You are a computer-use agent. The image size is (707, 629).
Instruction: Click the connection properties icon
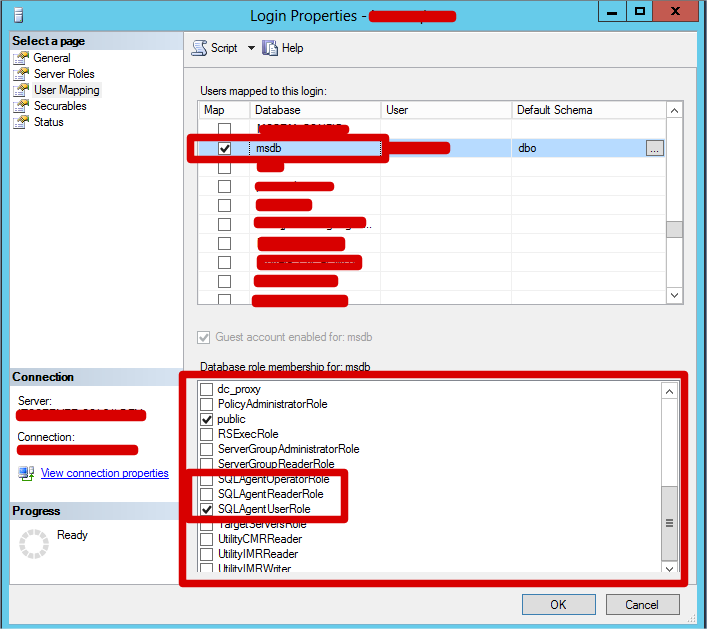coord(26,473)
